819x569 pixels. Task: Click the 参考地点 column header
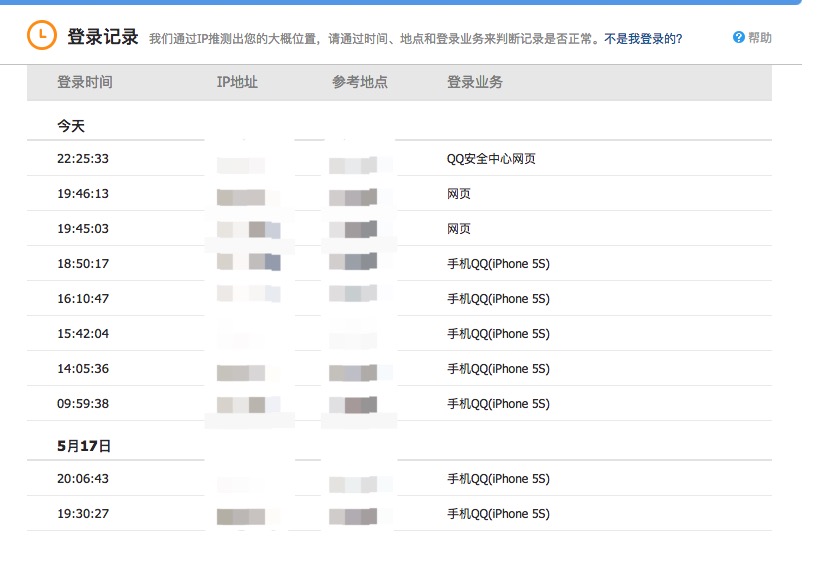(x=360, y=82)
